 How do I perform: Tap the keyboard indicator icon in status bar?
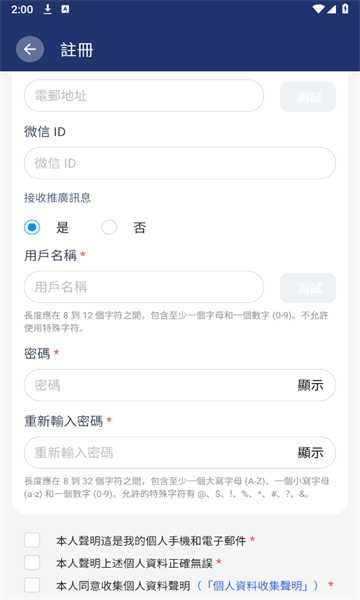pos(65,9)
